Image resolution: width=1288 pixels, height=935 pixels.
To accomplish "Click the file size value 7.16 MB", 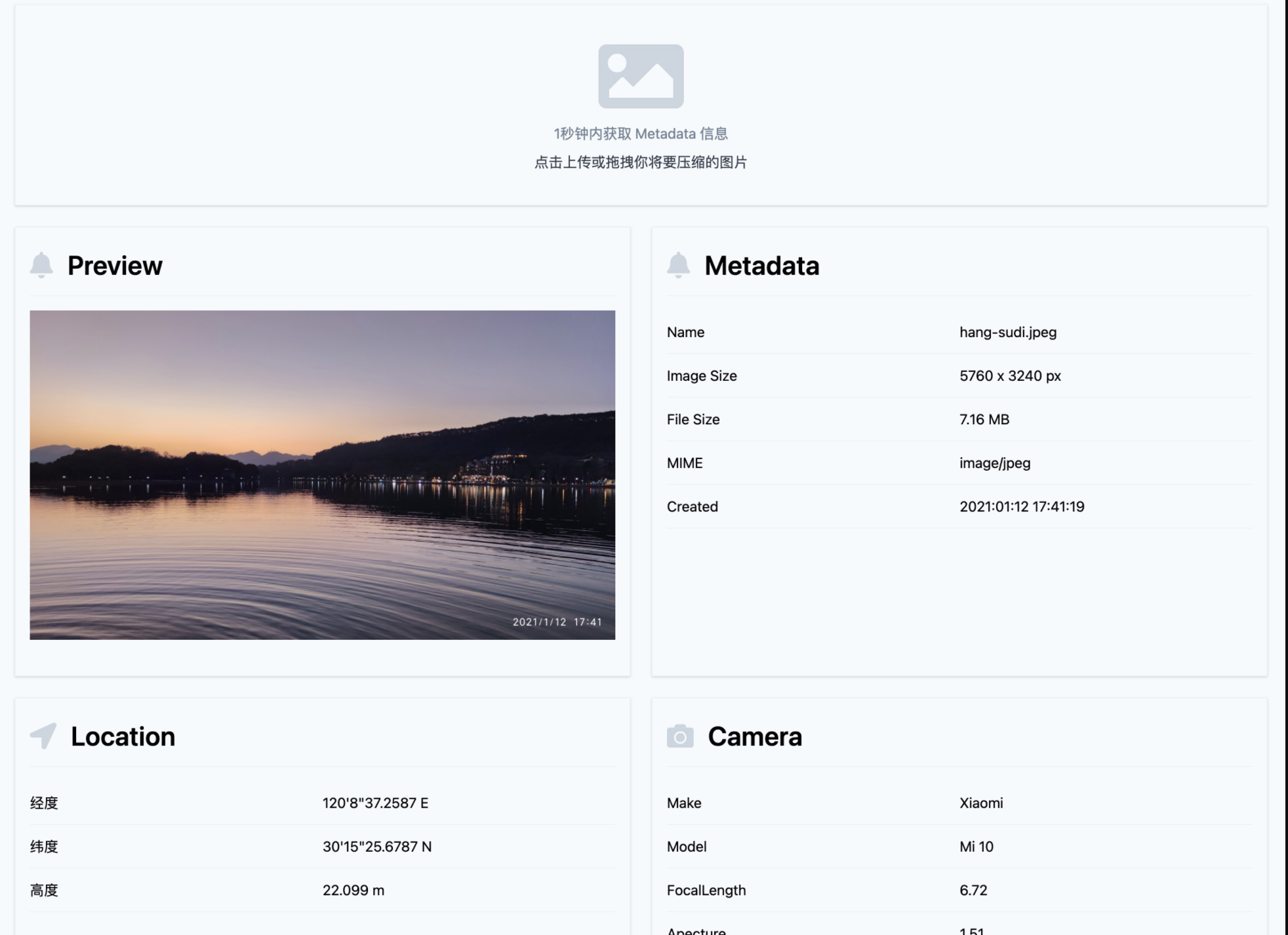I will pyautogui.click(x=984, y=419).
